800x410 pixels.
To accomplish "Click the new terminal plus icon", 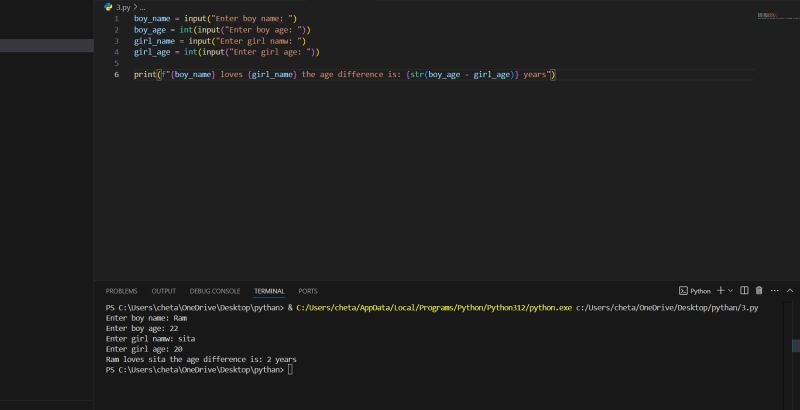I will (720, 290).
